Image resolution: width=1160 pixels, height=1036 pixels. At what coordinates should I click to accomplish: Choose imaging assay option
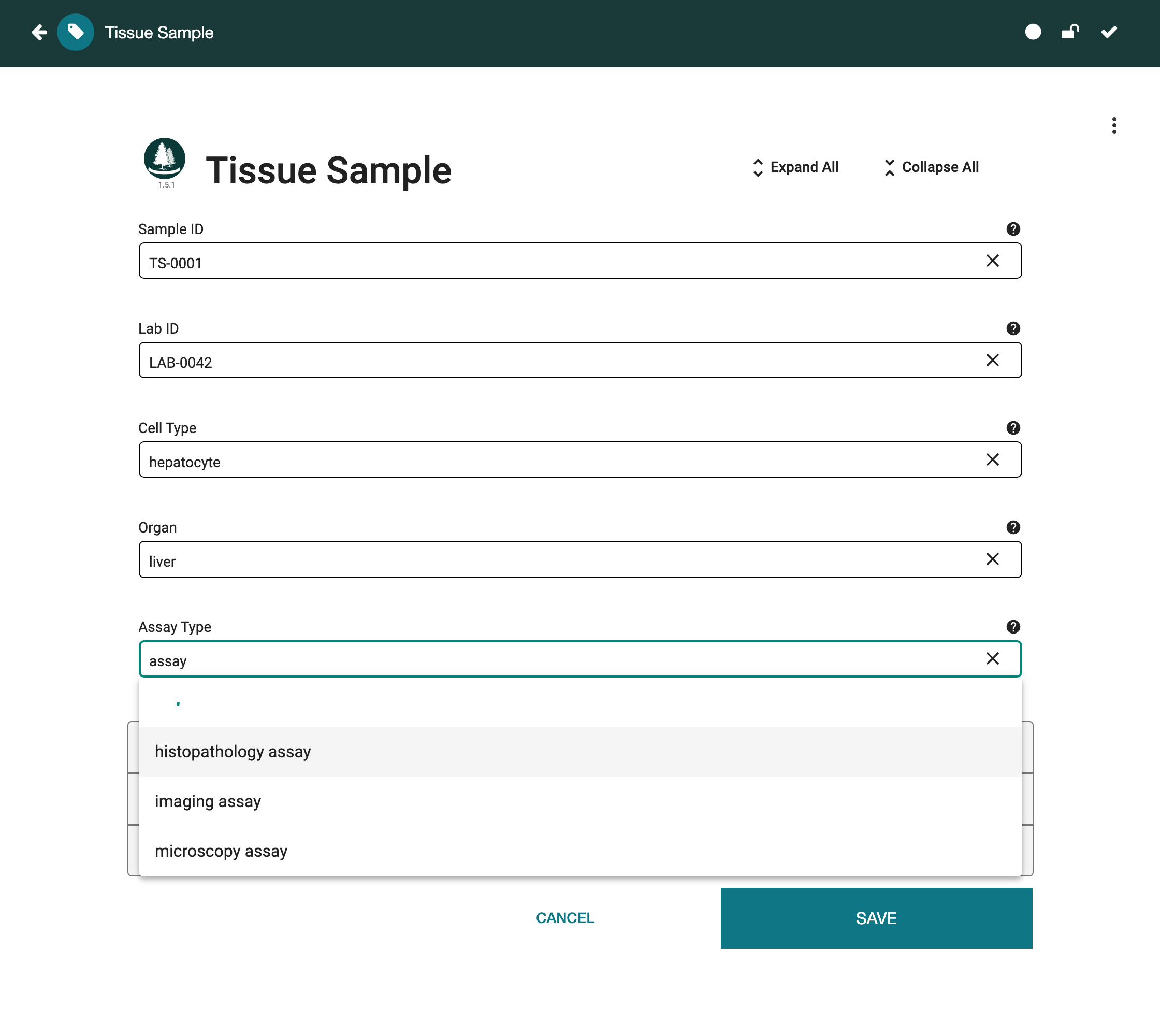[580, 801]
